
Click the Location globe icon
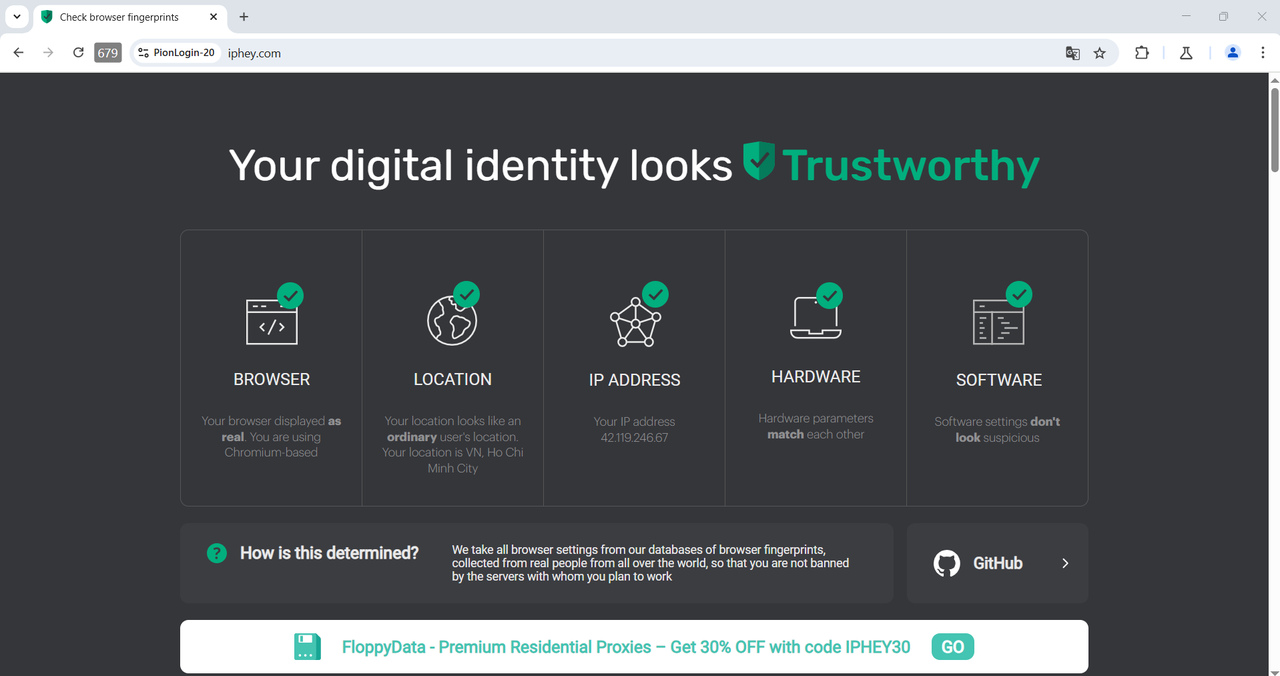(x=452, y=320)
